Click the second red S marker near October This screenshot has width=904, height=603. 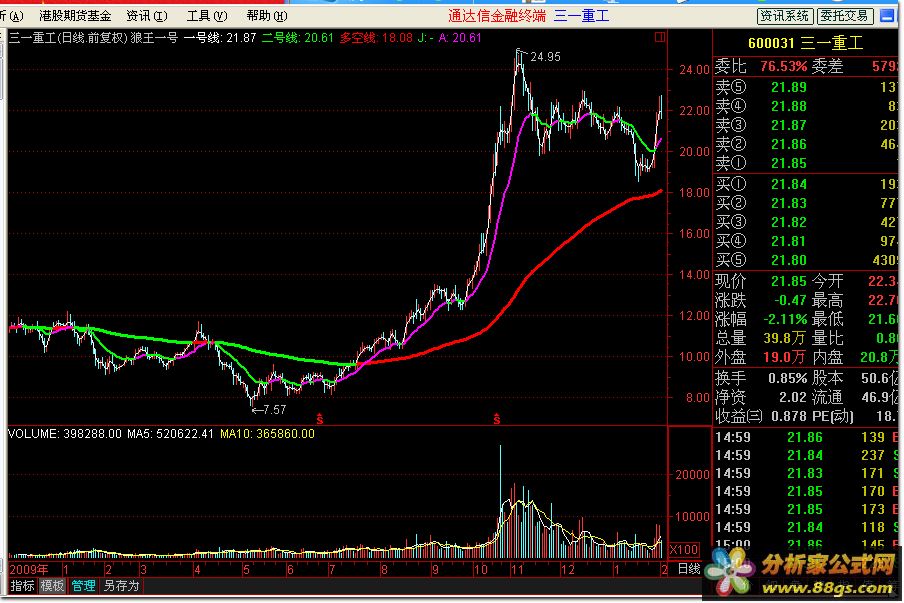tap(497, 419)
